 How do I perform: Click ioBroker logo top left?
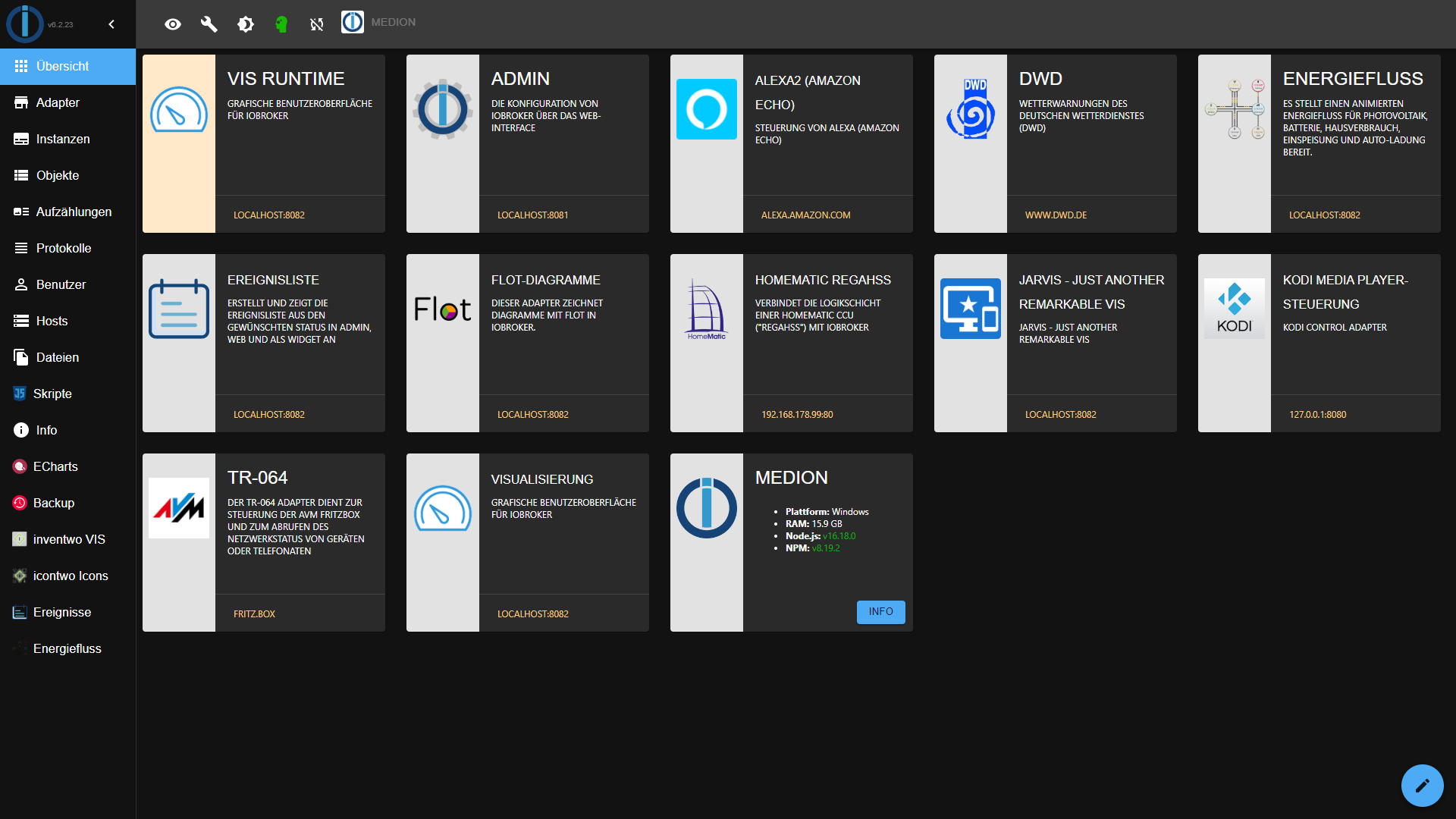pyautogui.click(x=25, y=23)
